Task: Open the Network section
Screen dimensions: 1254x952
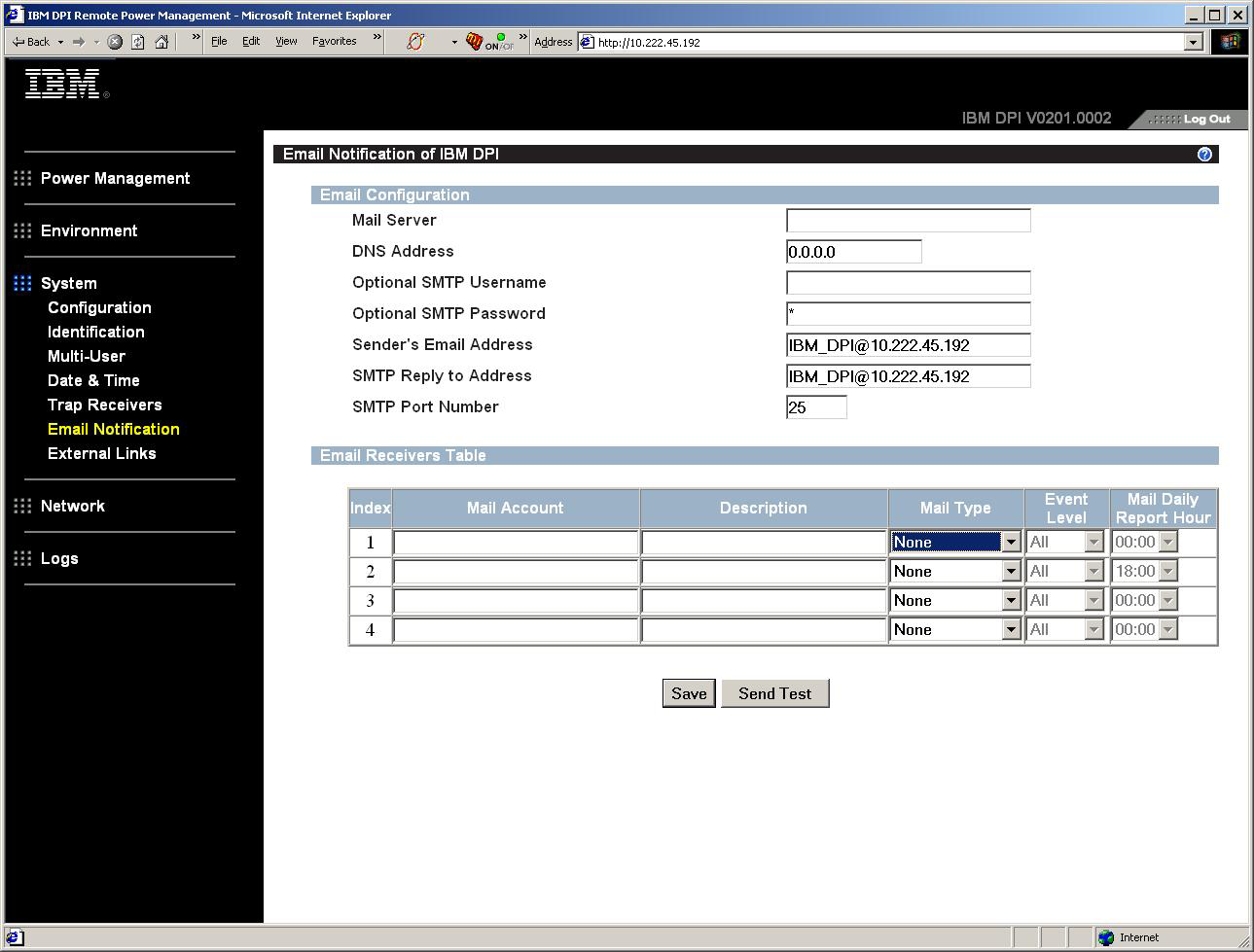Action: coord(72,506)
